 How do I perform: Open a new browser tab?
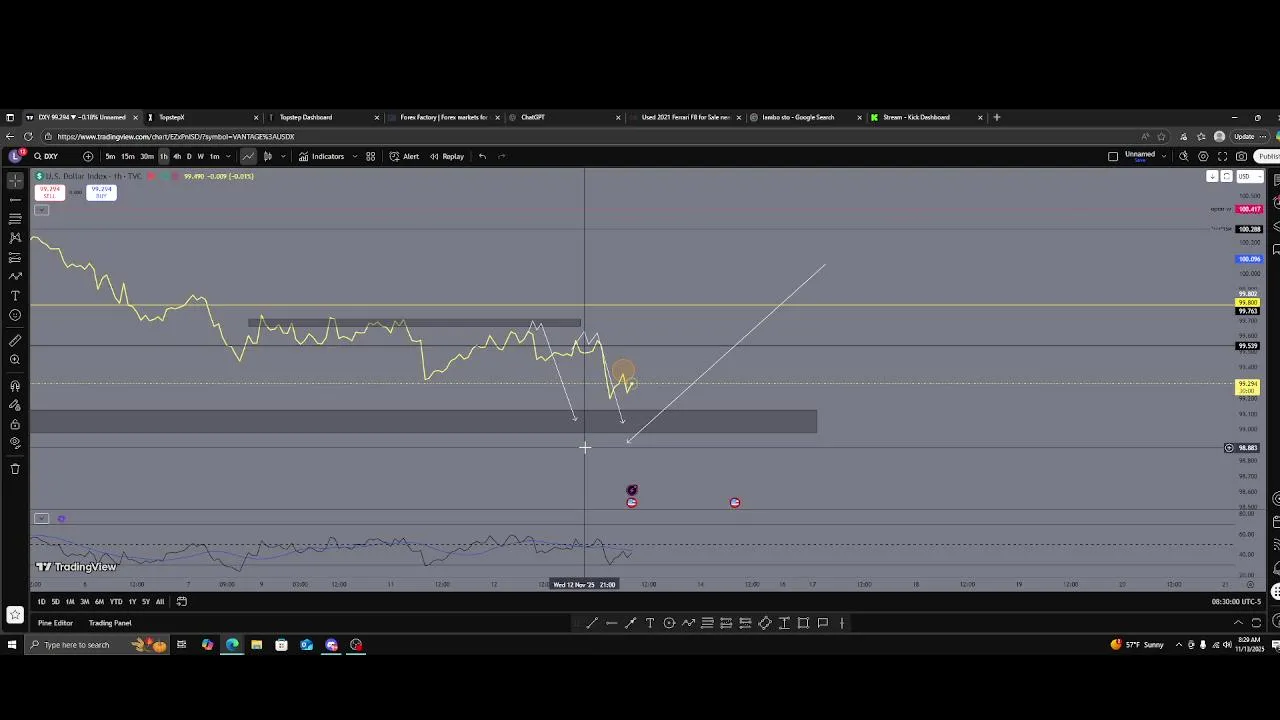(996, 117)
